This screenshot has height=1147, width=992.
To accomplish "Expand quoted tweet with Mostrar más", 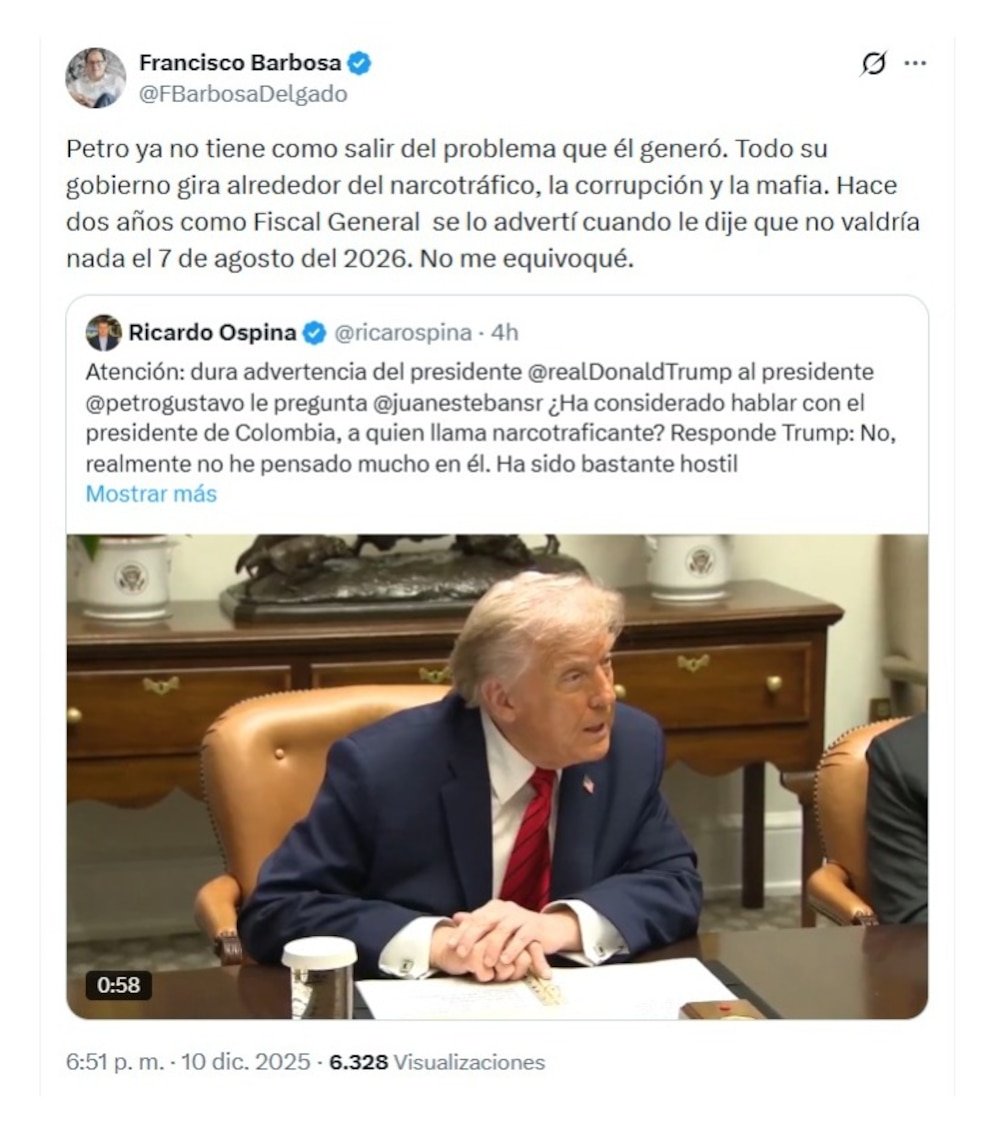I will 151,494.
